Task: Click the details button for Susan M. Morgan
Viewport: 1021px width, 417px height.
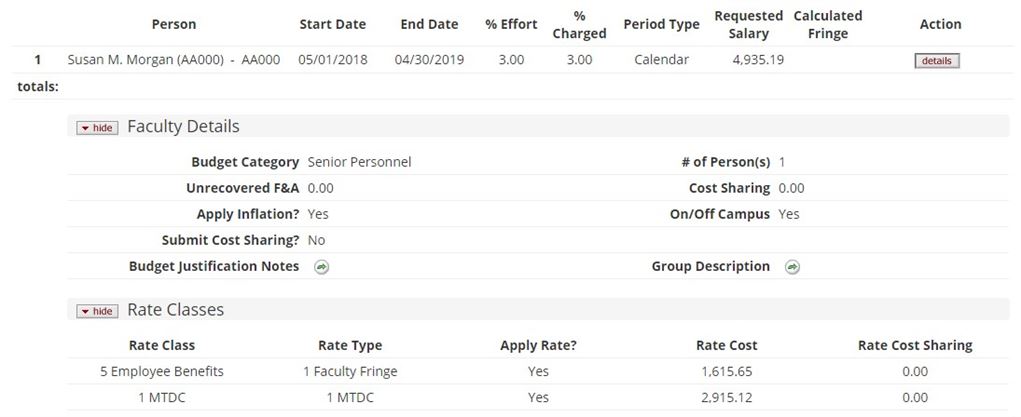Action: pyautogui.click(x=936, y=61)
